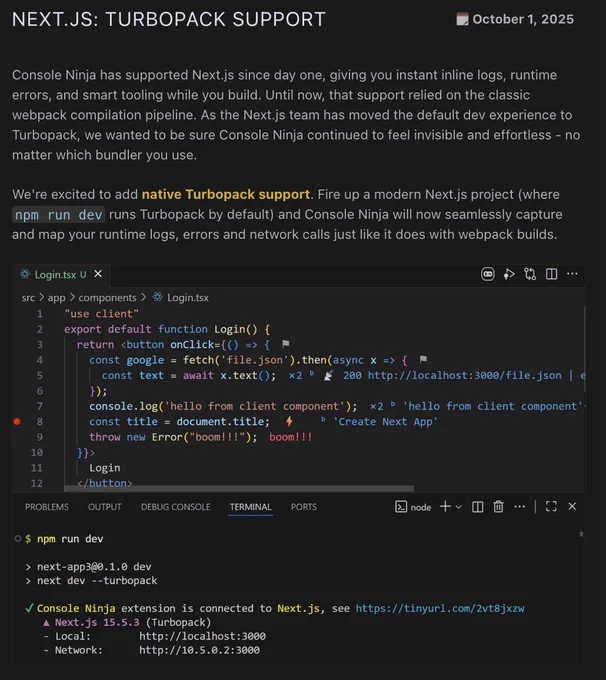Click the terminal vertical scrollbar
The height and width of the screenshot is (680, 606).
[581, 534]
